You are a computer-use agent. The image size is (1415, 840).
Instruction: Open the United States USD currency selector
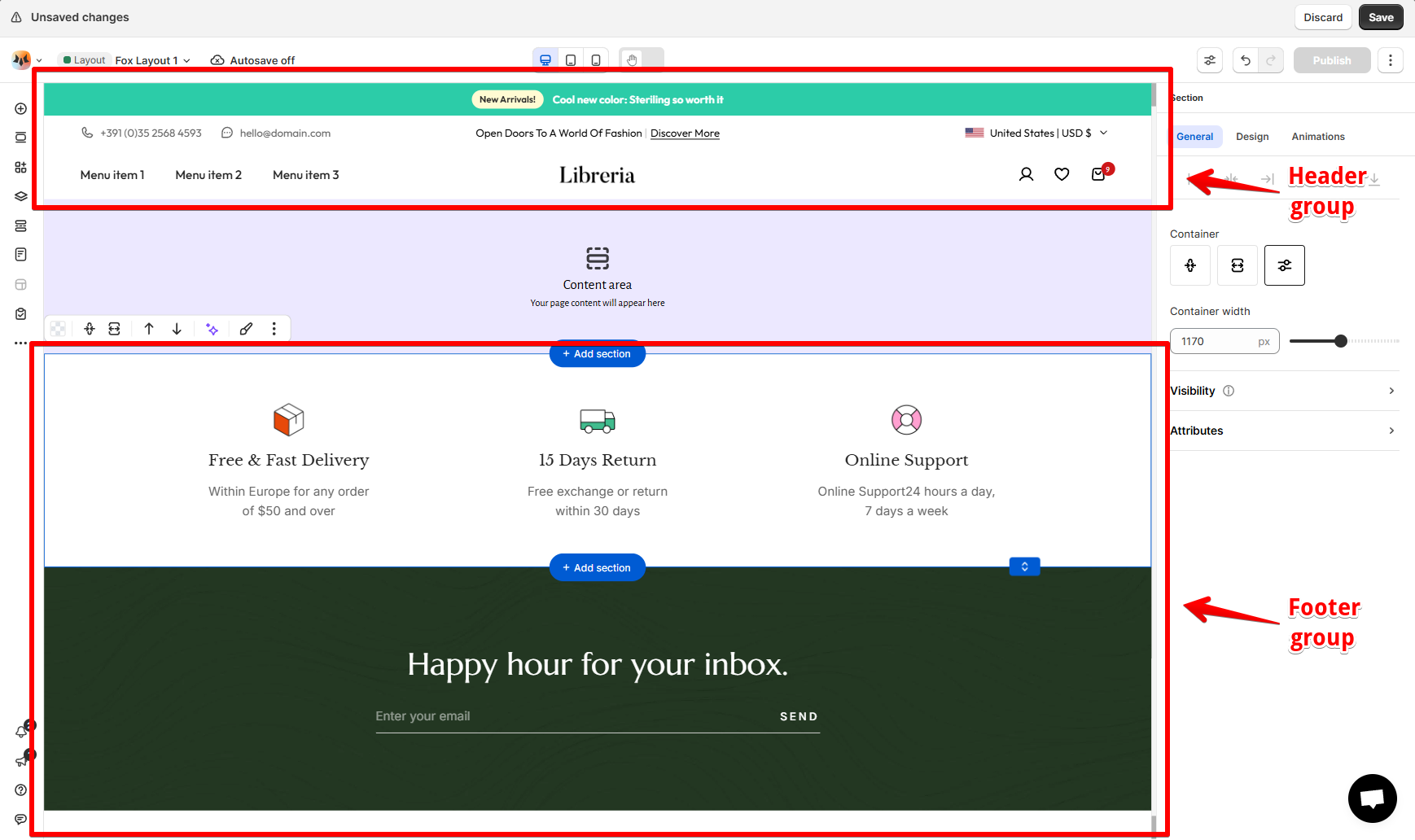click(1036, 133)
